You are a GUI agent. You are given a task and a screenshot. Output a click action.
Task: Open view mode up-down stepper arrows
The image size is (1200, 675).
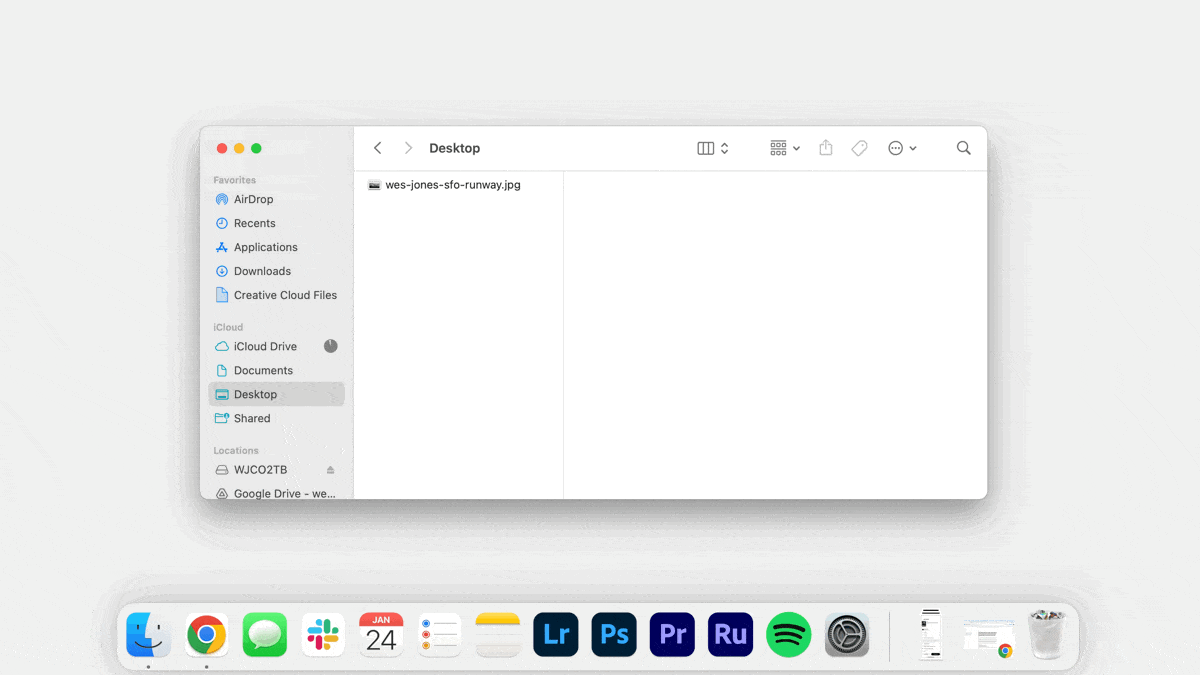click(x=725, y=148)
